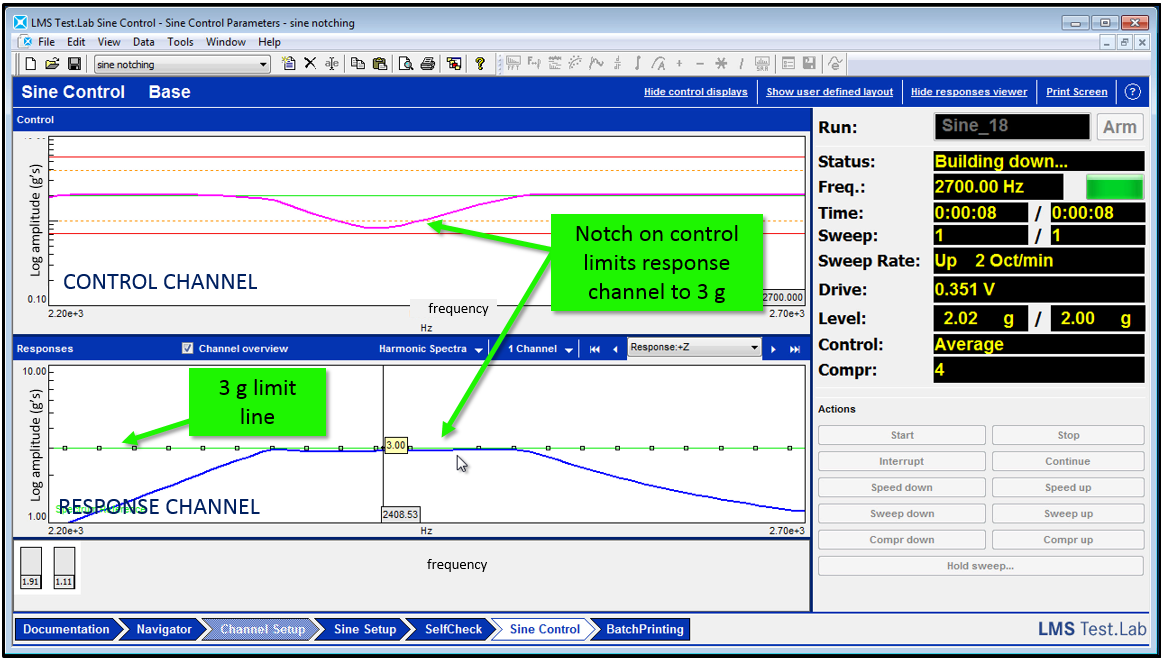Click the green status indicator next to Freq

pyautogui.click(x=1115, y=187)
